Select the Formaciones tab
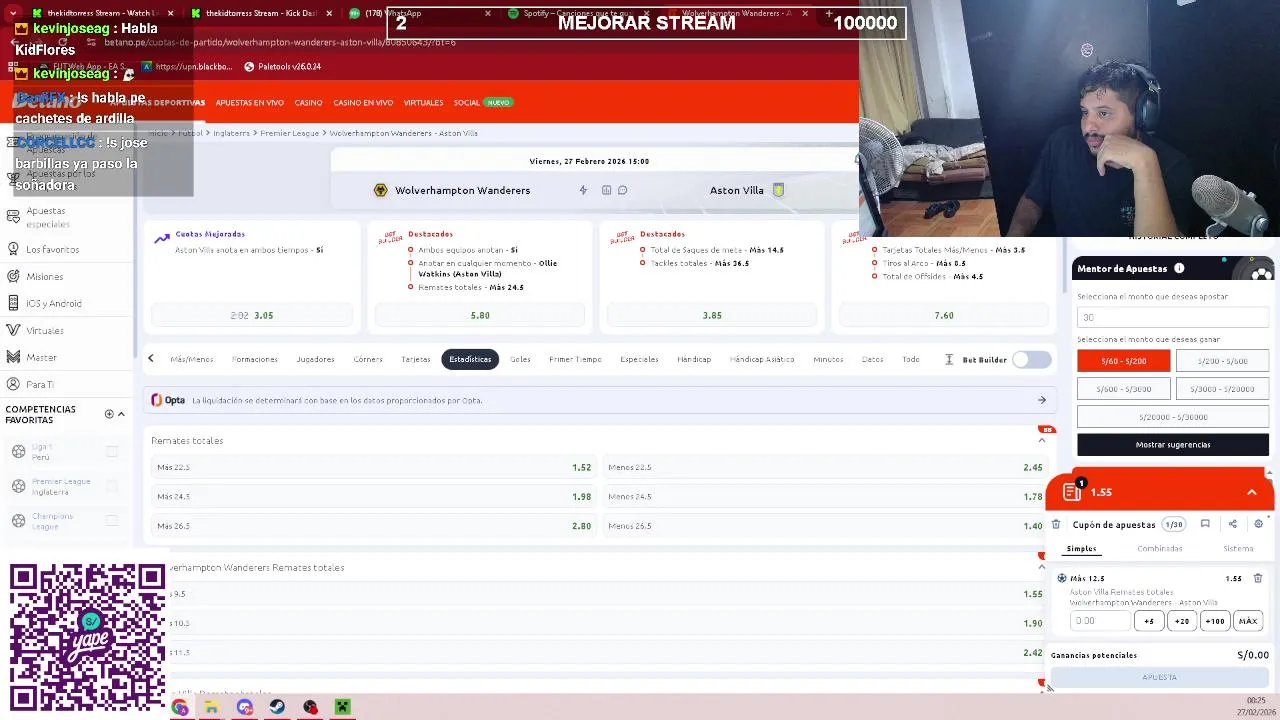The width and height of the screenshot is (1280, 720). 255,359
